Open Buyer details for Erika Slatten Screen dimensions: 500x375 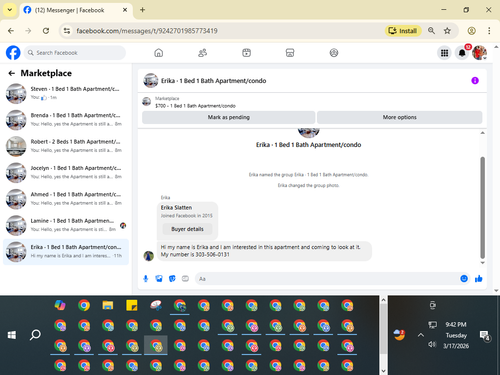[187, 229]
